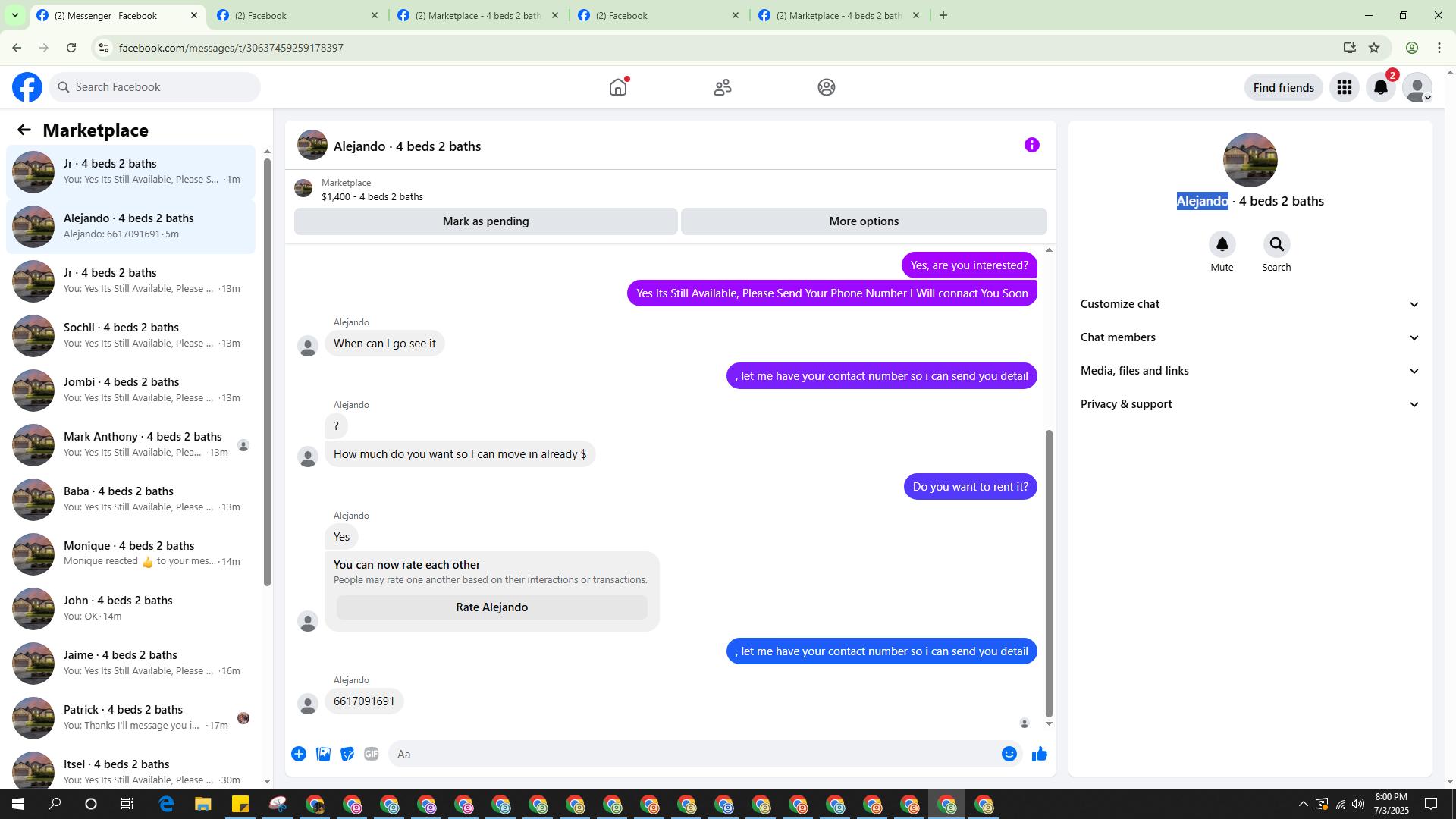Expand Media, files and links section
The width and height of the screenshot is (1456, 819).
pyautogui.click(x=1249, y=371)
